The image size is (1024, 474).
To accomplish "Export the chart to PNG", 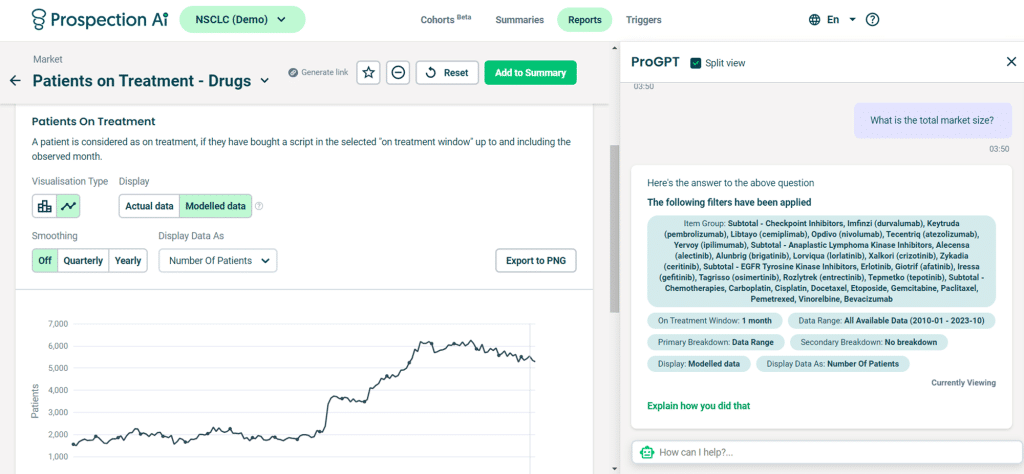I will pos(536,261).
